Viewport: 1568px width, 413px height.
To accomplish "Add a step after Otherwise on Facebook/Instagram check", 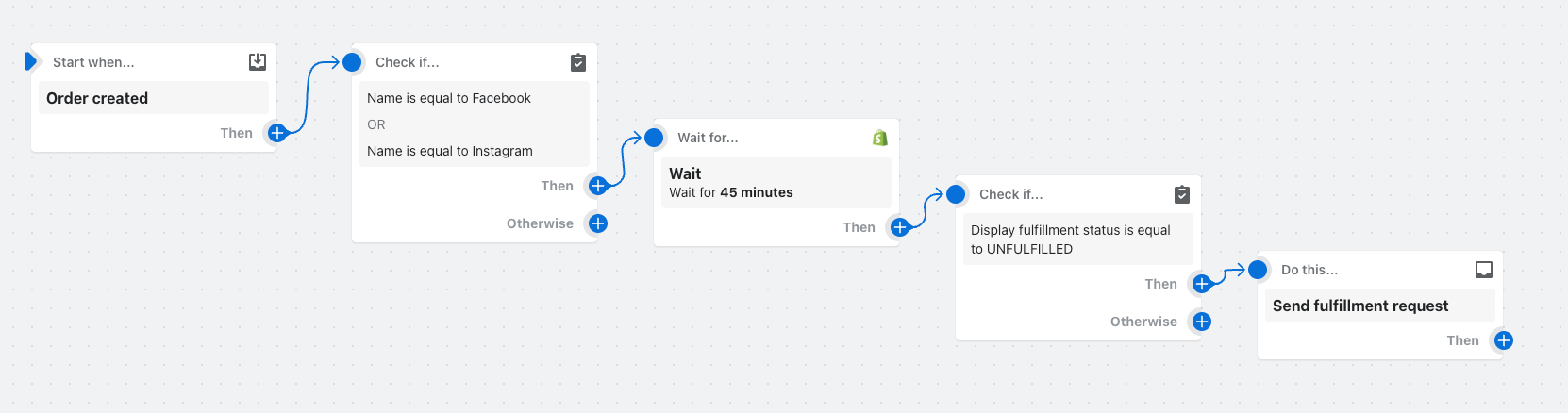I will coord(598,223).
